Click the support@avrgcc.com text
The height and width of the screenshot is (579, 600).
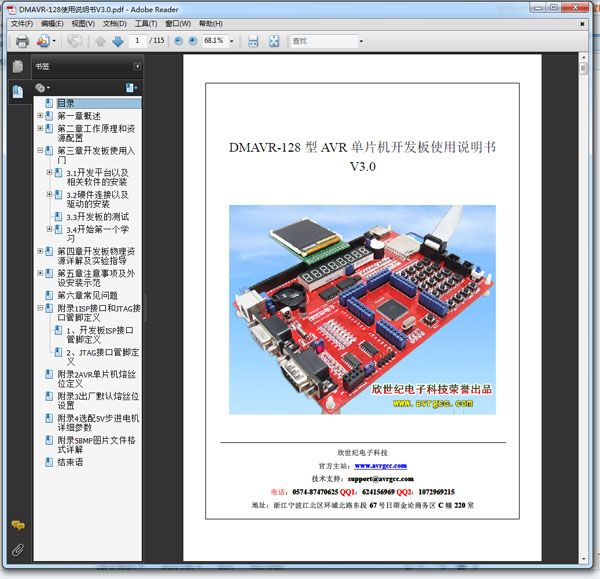coord(381,479)
